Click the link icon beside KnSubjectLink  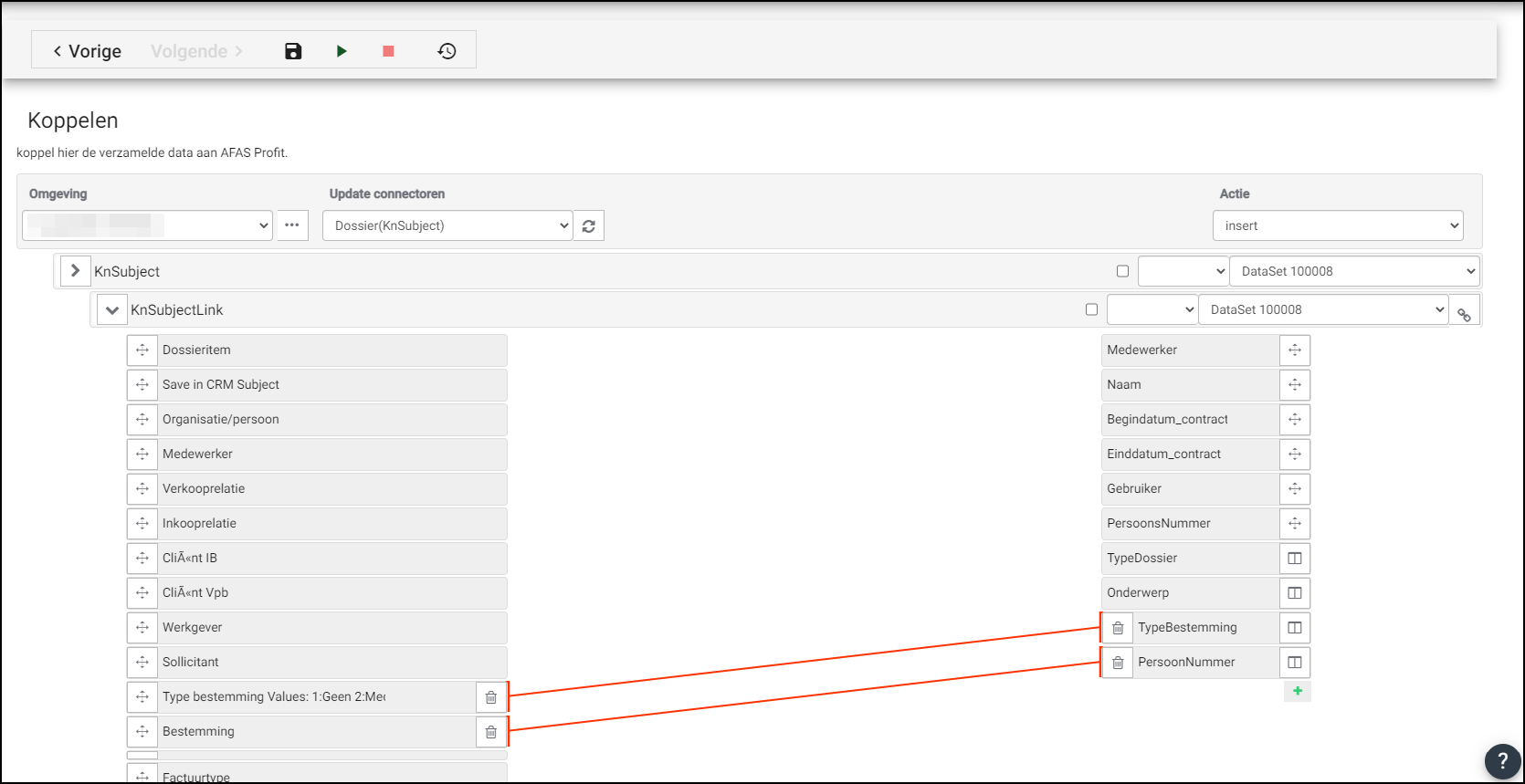(1464, 315)
